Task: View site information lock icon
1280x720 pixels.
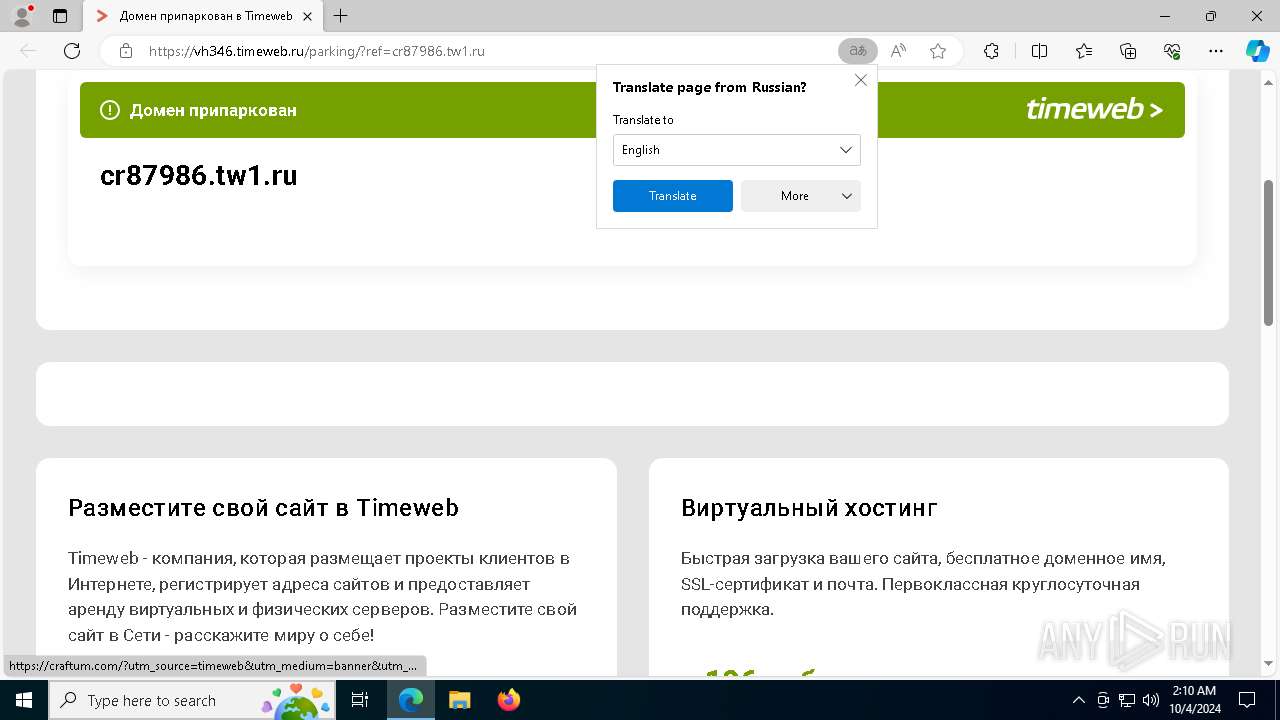Action: (x=126, y=51)
